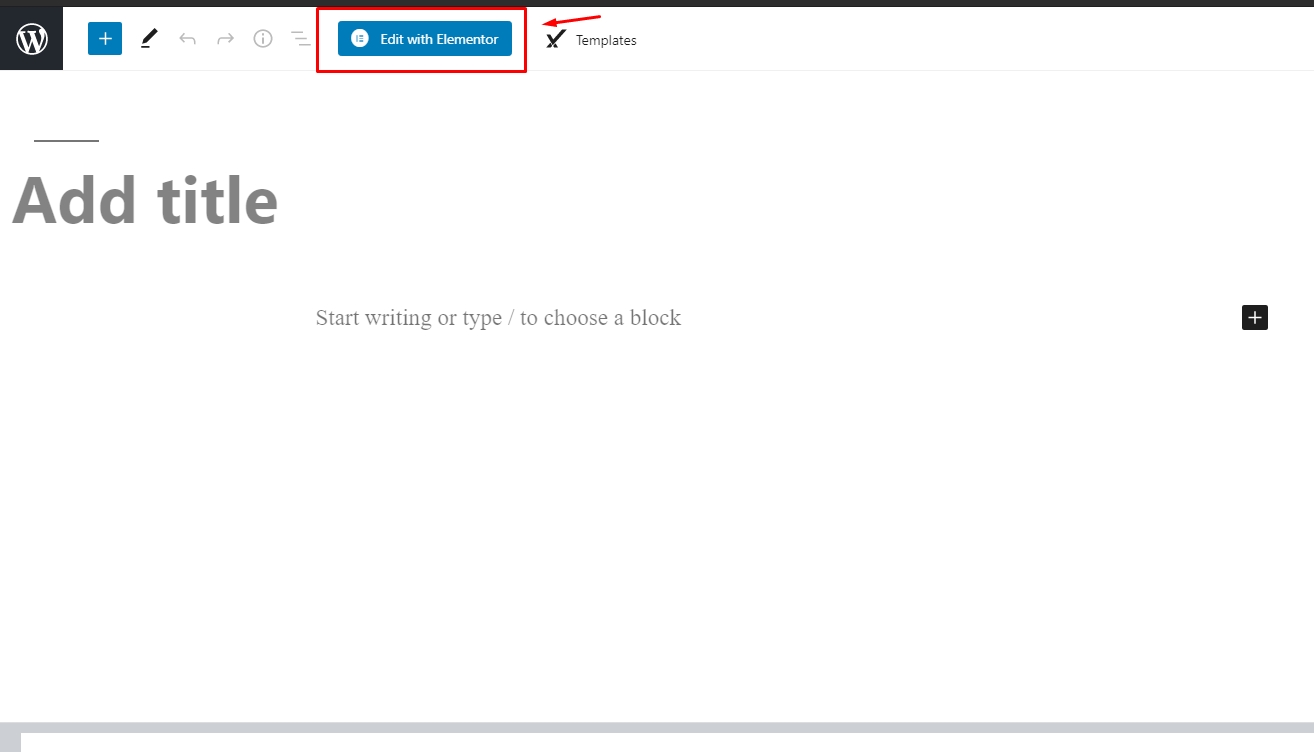Screen dimensions: 1314x752
Task: Open the block inserter with the blue plus
Action: coord(104,38)
